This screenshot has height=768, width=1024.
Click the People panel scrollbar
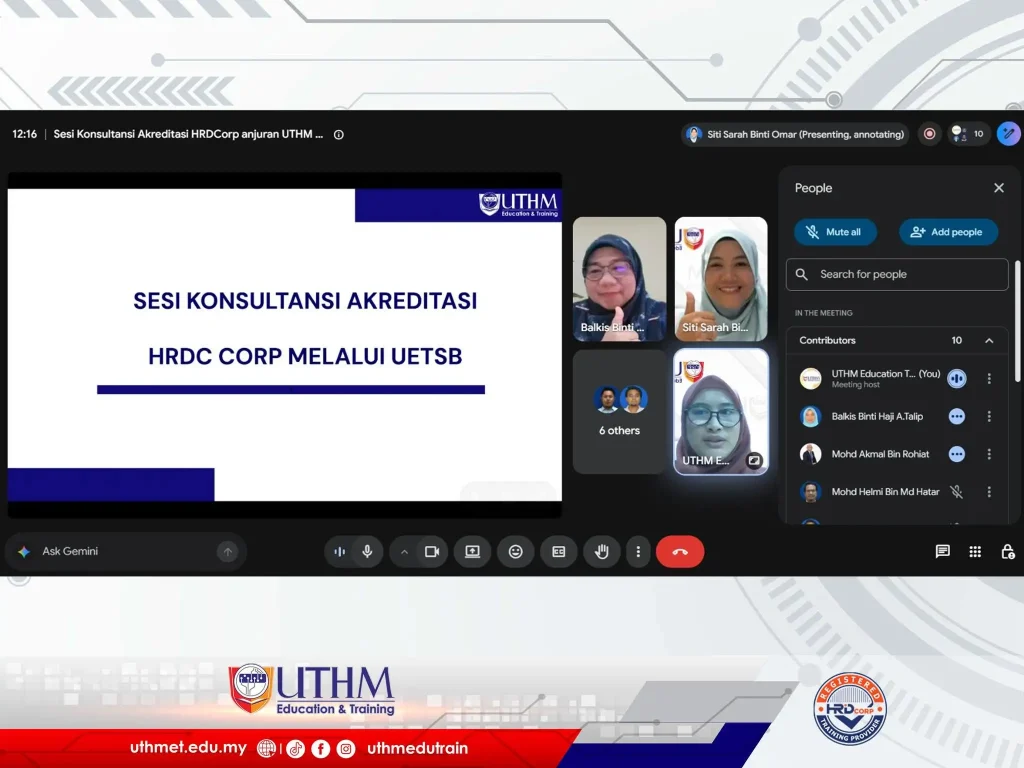(x=1017, y=321)
